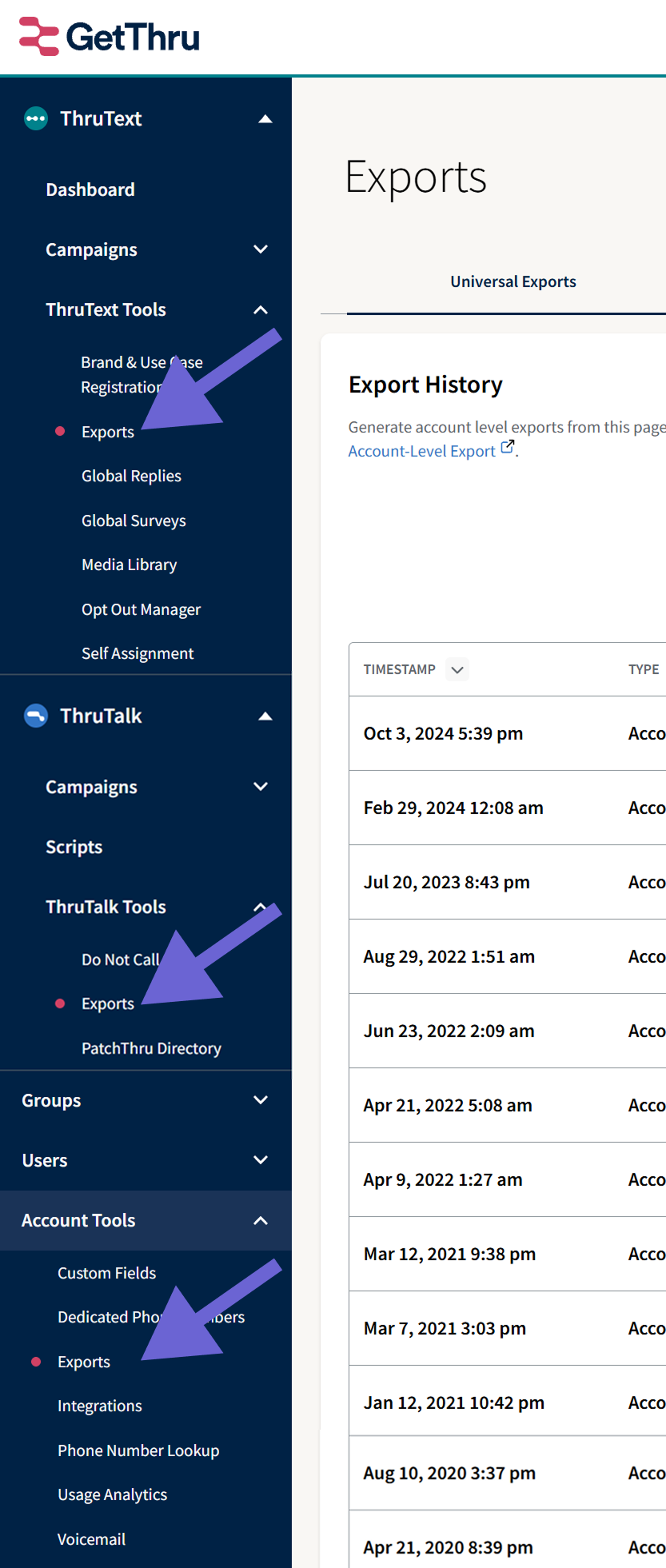Open Brand & Use Case Registration
Image resolution: width=666 pixels, height=1568 pixels.
(x=142, y=374)
